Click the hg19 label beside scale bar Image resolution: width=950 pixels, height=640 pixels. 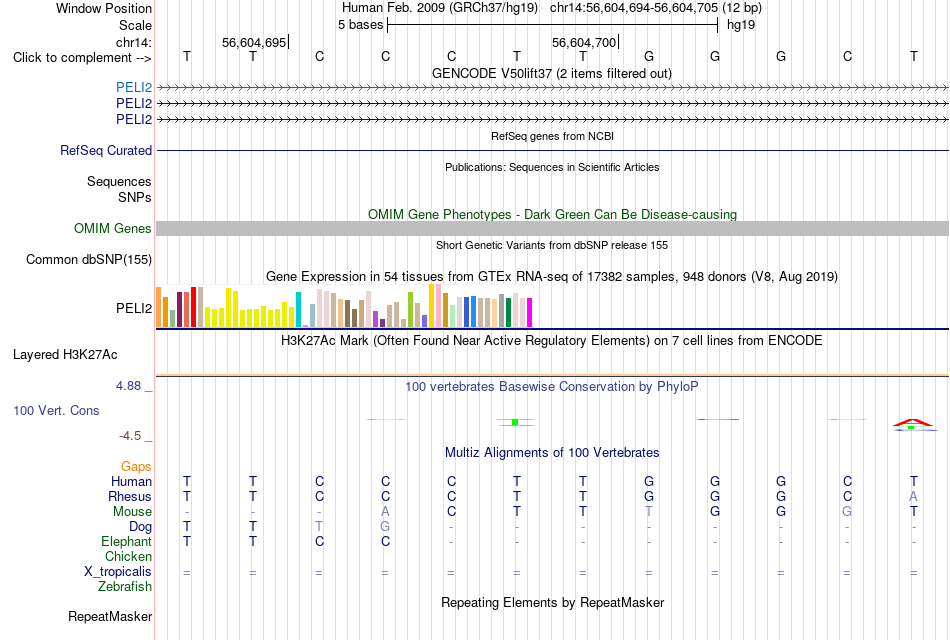(x=741, y=25)
